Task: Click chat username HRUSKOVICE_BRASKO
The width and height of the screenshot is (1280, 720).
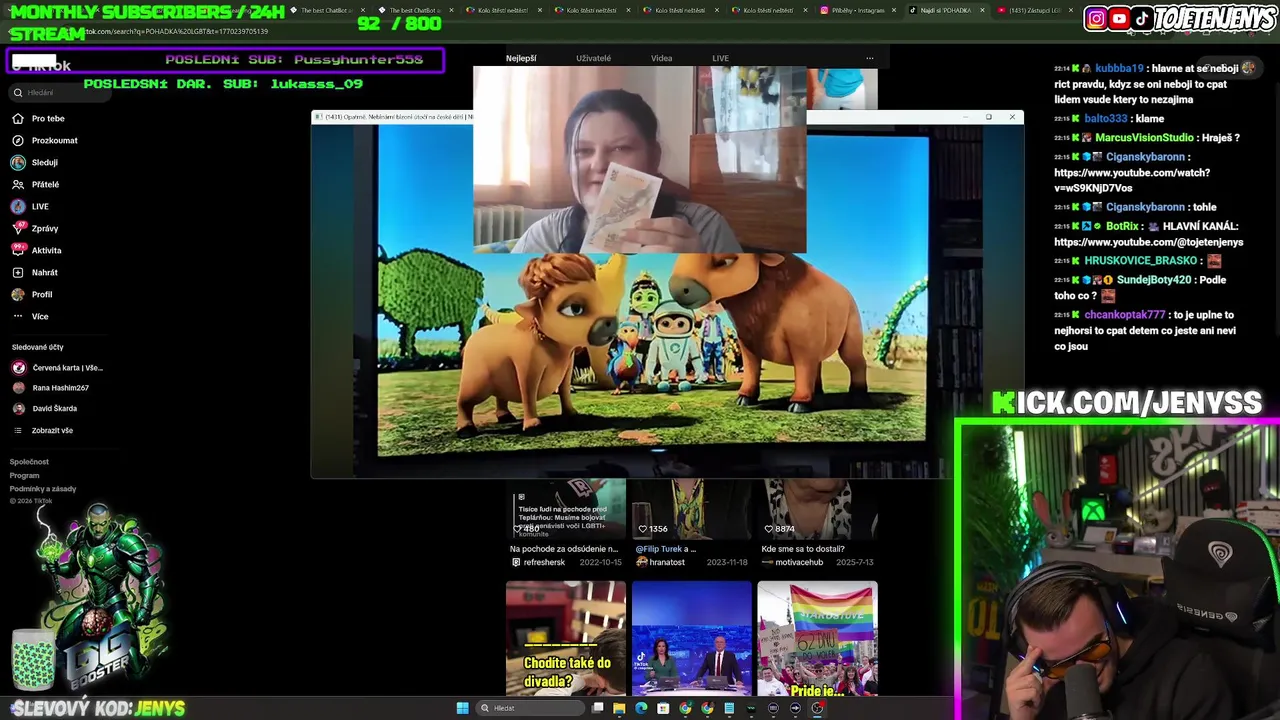Action: pos(1140,260)
